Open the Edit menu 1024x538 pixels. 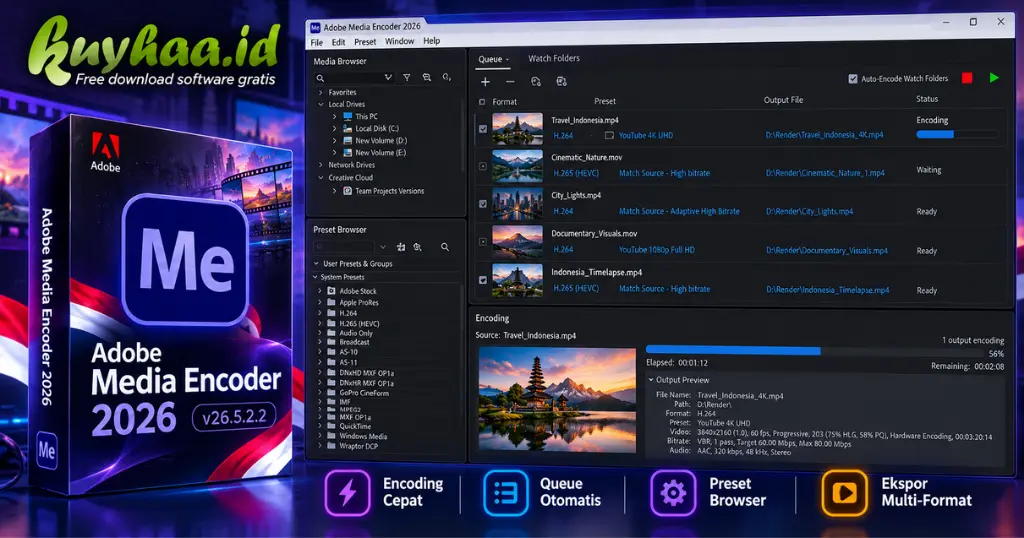[x=338, y=42]
